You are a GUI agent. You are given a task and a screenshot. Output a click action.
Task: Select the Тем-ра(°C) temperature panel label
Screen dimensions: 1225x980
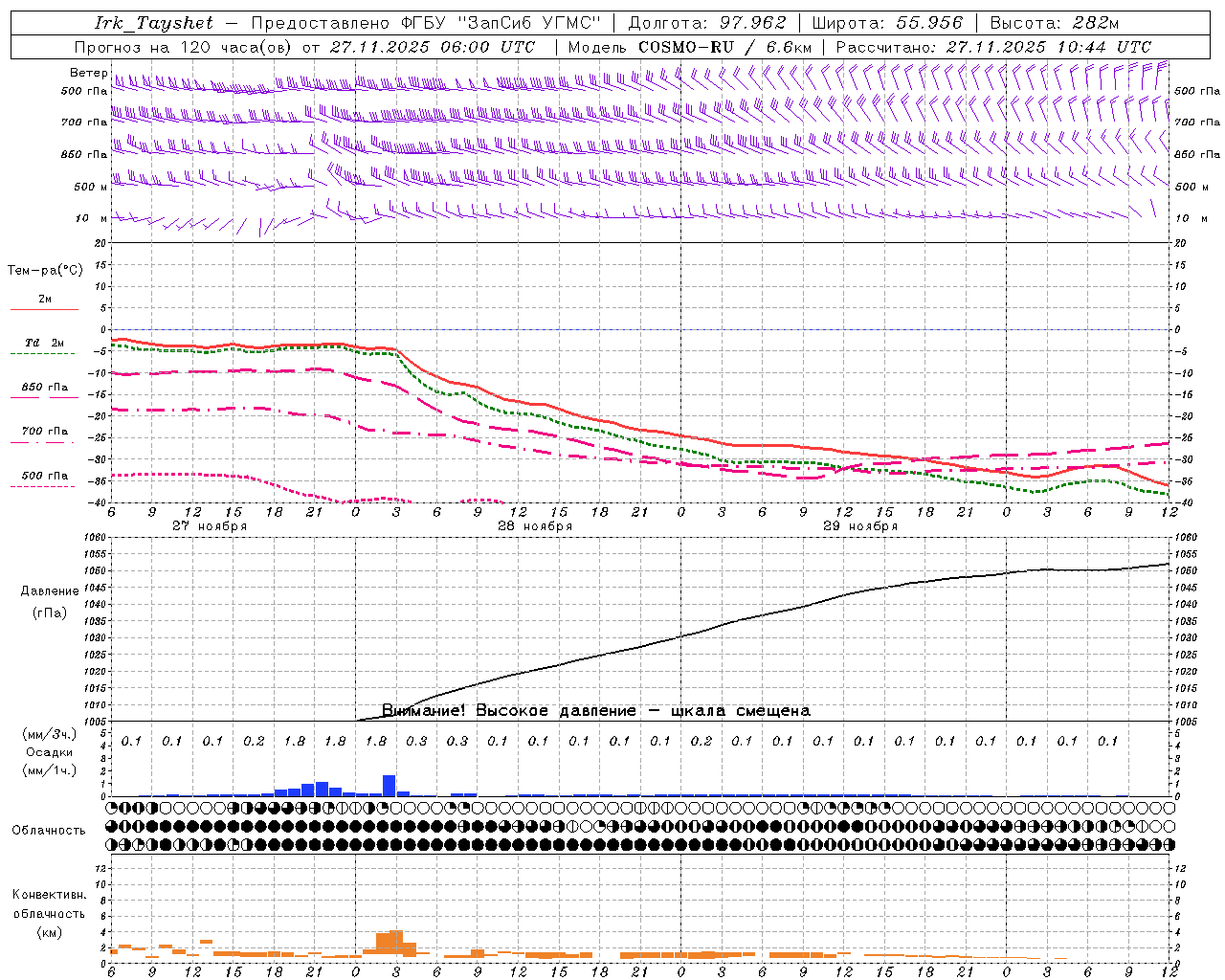click(45, 271)
